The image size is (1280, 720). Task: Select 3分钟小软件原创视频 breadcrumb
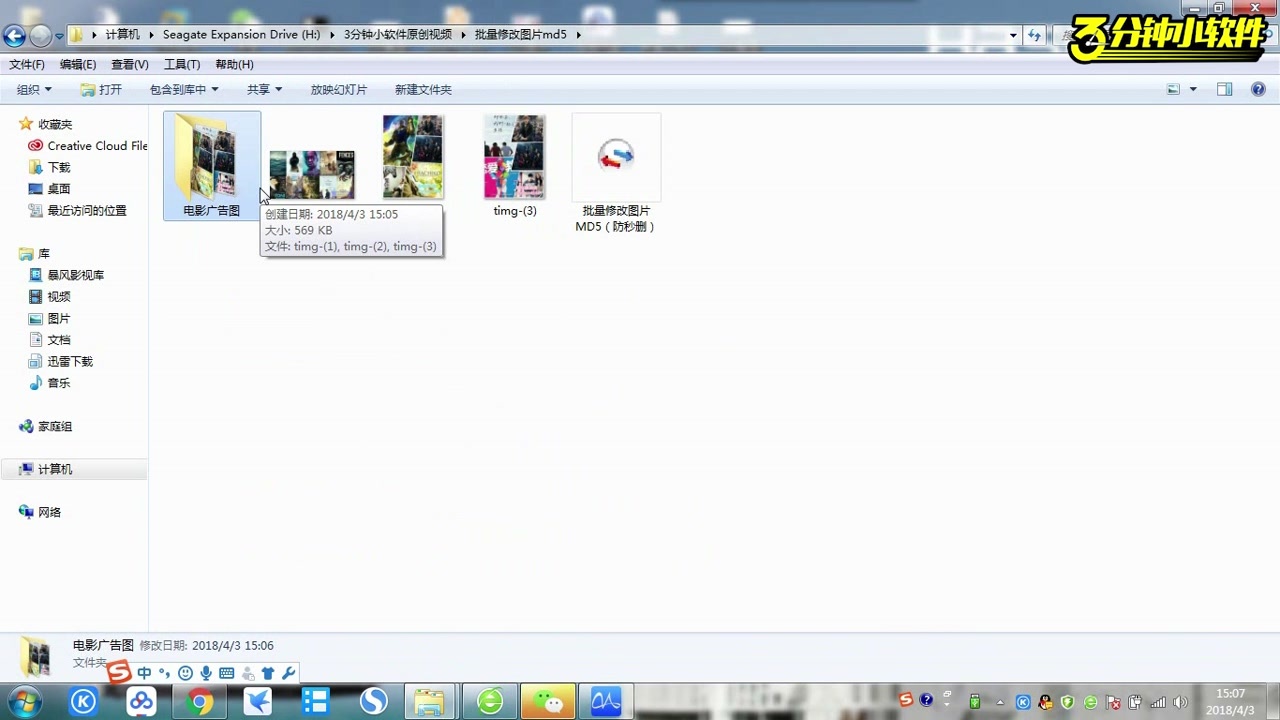(398, 35)
